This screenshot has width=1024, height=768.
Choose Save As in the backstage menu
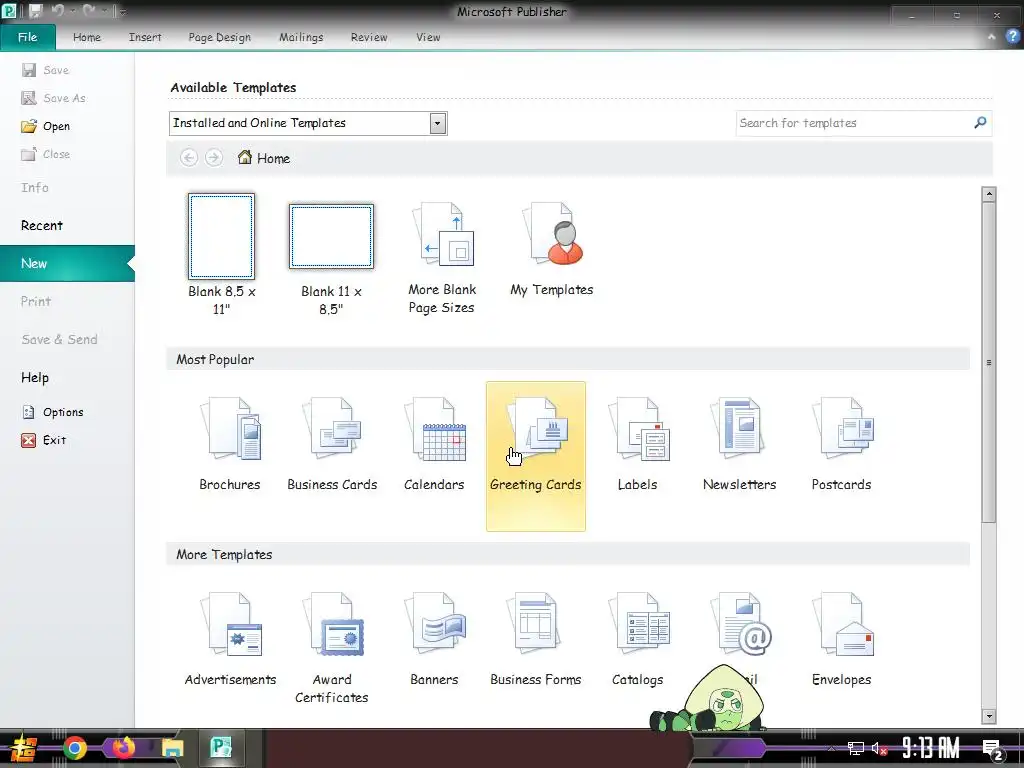click(54, 98)
